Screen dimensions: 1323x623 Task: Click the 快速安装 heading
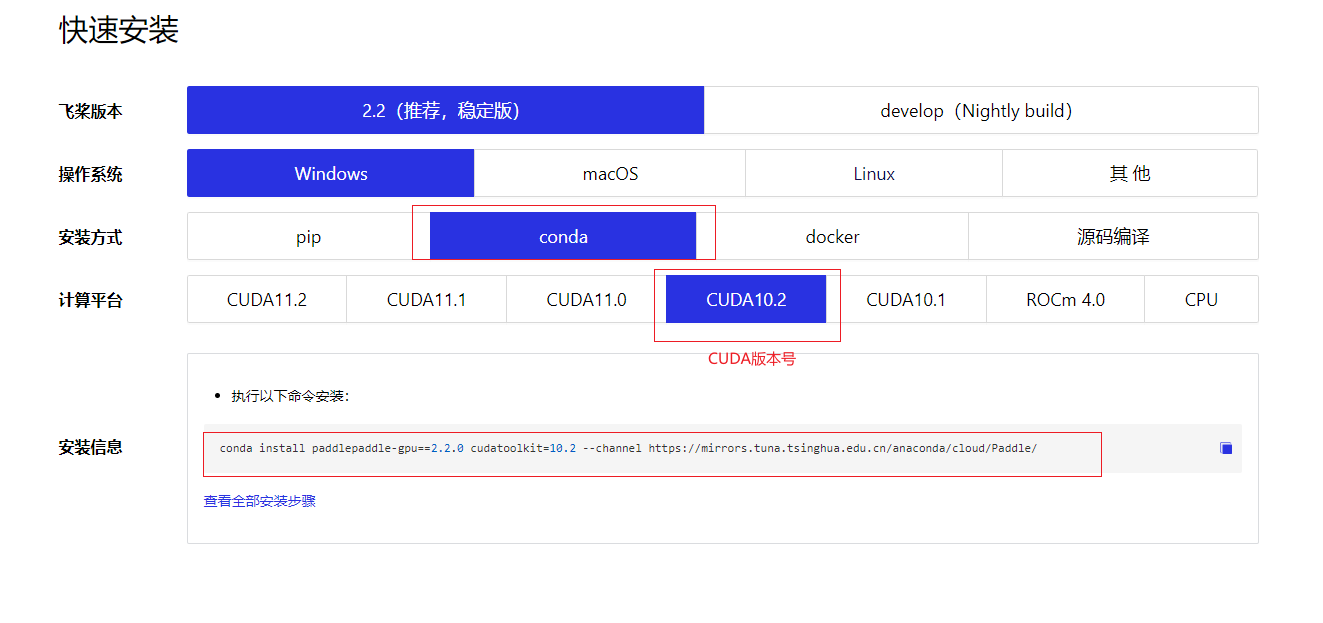pos(119,30)
